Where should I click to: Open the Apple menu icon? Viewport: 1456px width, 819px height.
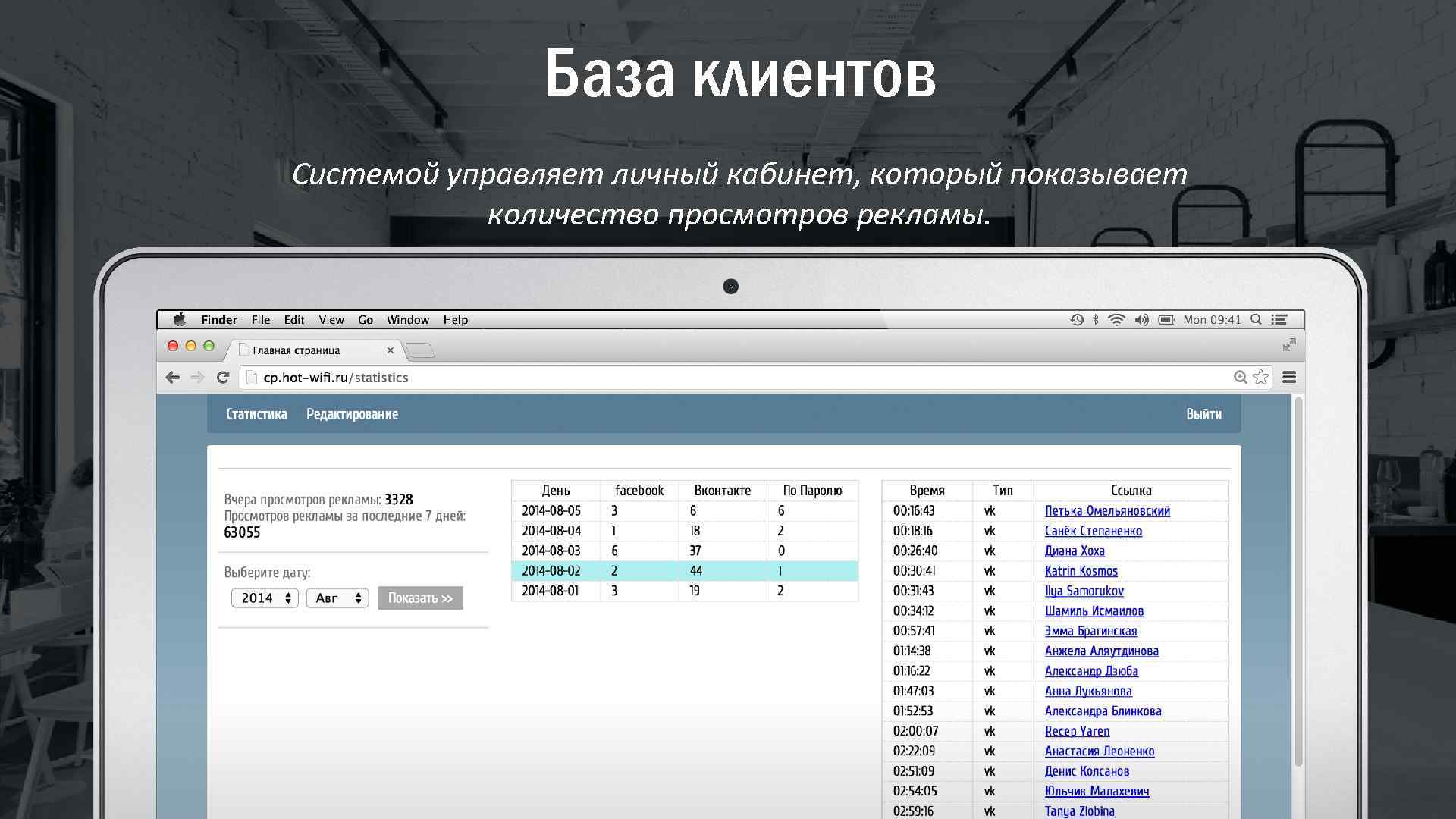pos(180,320)
